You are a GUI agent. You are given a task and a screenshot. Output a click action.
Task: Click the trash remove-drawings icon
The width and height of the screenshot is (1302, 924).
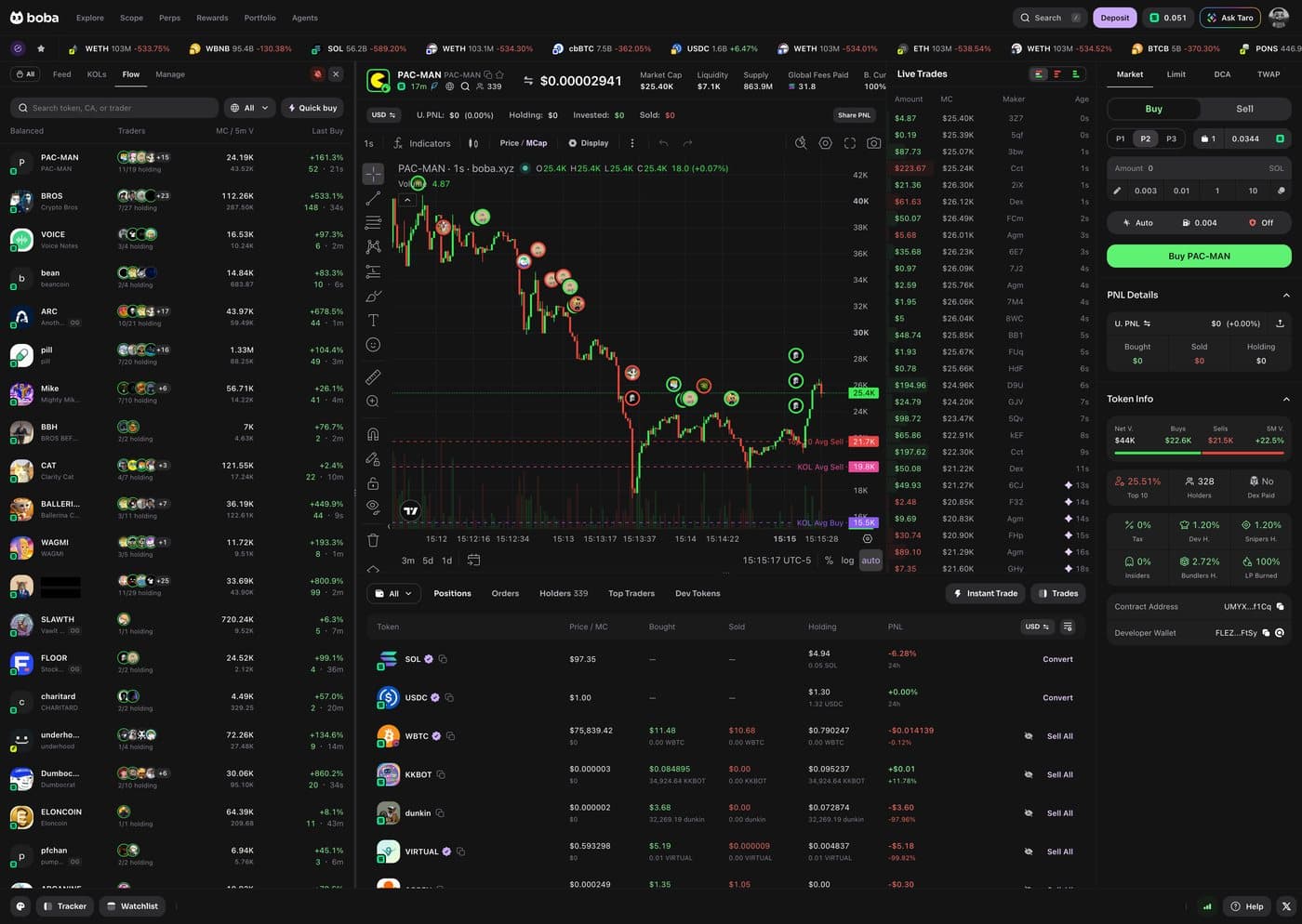coord(373,539)
